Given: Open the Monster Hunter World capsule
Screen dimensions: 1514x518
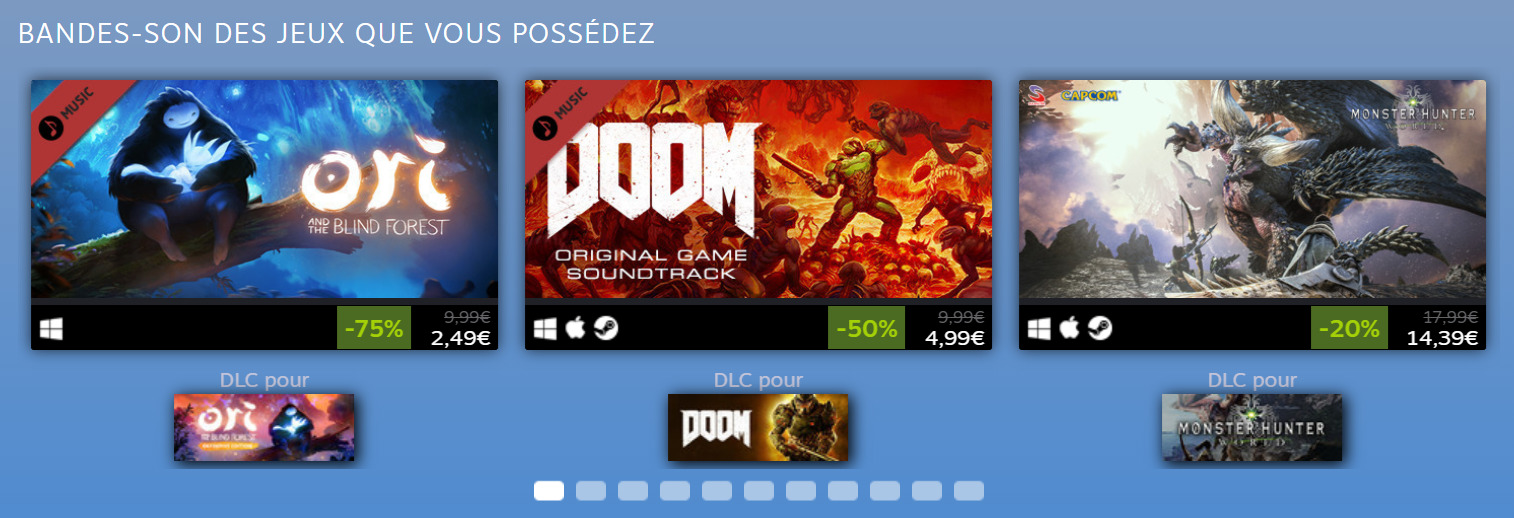Looking at the screenshot, I should pos(1252,189).
